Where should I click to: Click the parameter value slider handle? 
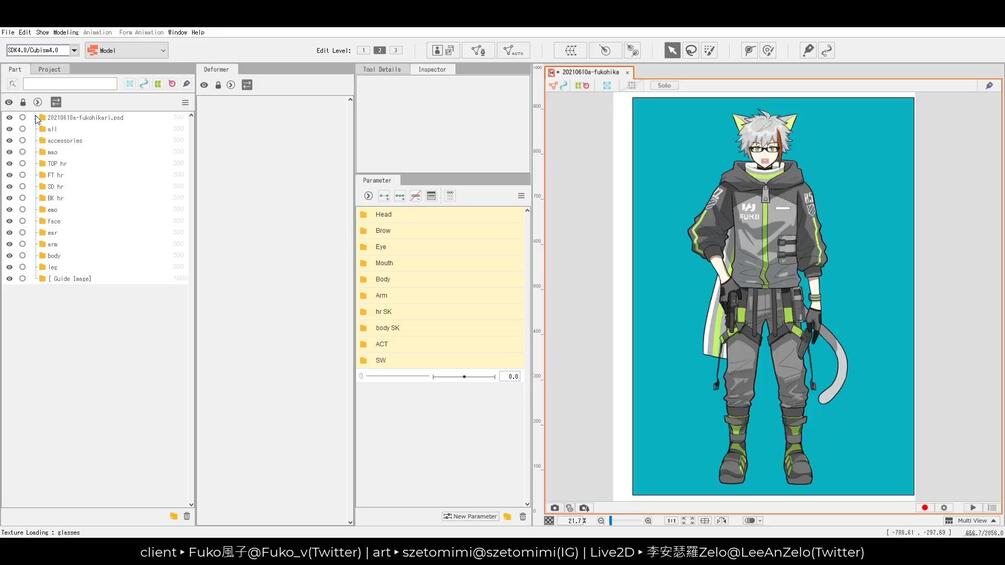pos(464,377)
